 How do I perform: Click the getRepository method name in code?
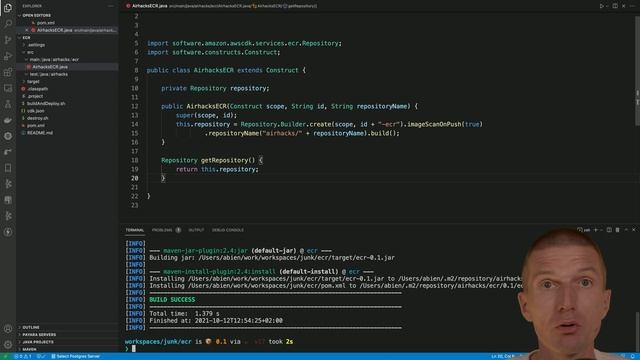pyautogui.click(x=224, y=160)
